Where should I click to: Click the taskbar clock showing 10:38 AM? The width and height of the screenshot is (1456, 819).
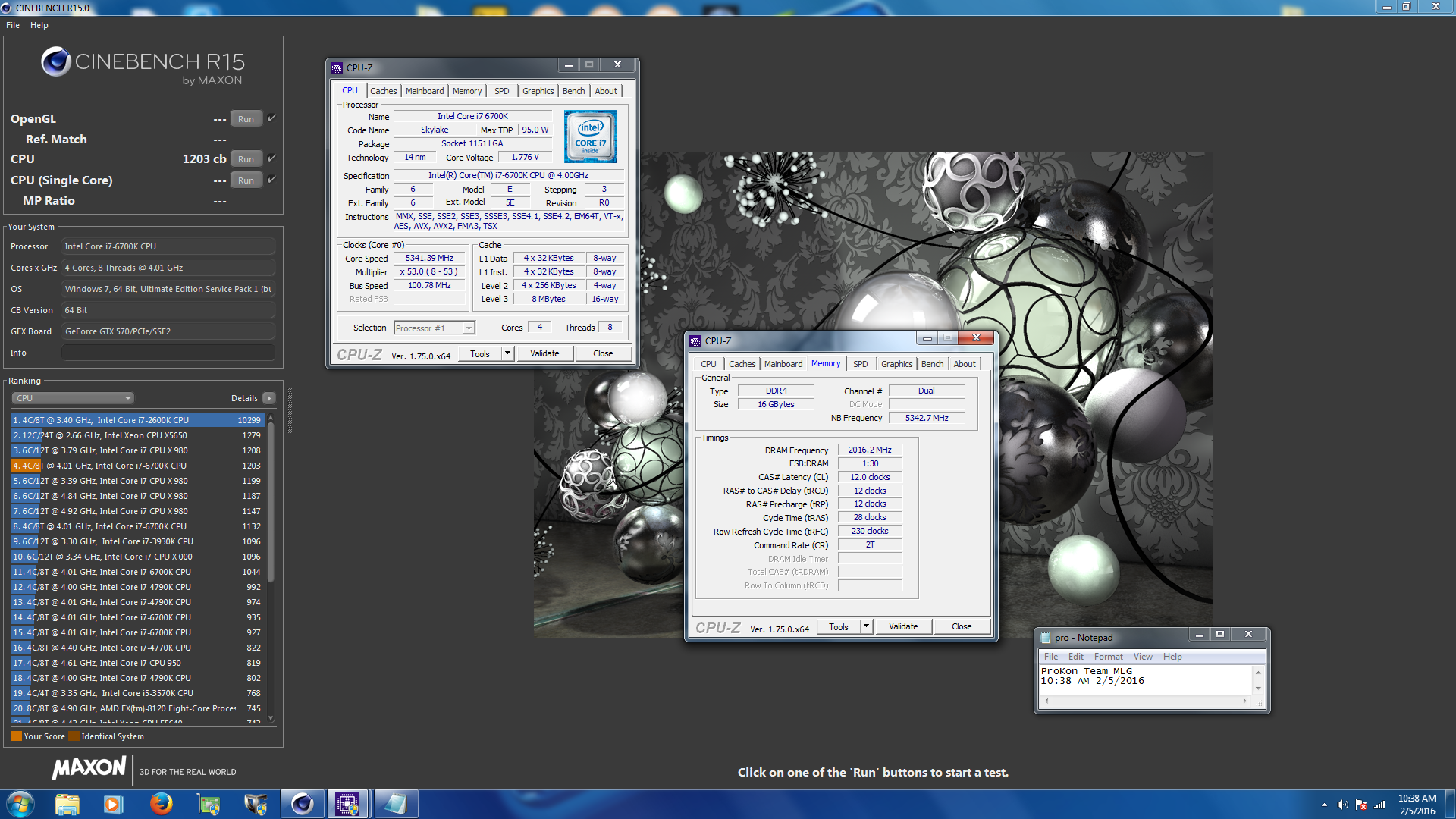pos(1417,805)
